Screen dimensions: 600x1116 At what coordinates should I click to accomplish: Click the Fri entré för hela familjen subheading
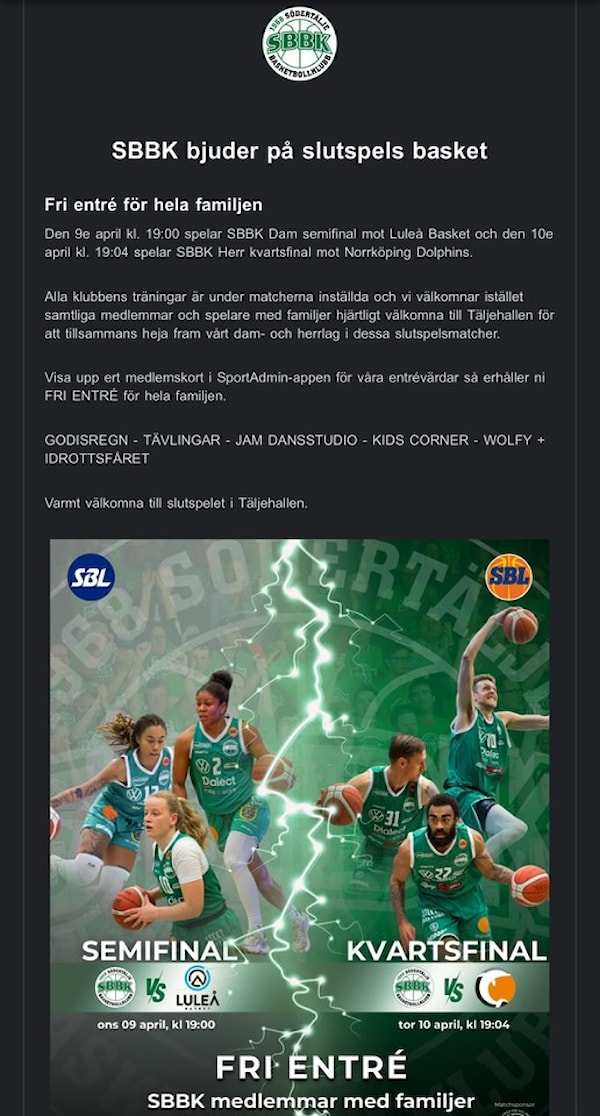pyautogui.click(x=154, y=205)
